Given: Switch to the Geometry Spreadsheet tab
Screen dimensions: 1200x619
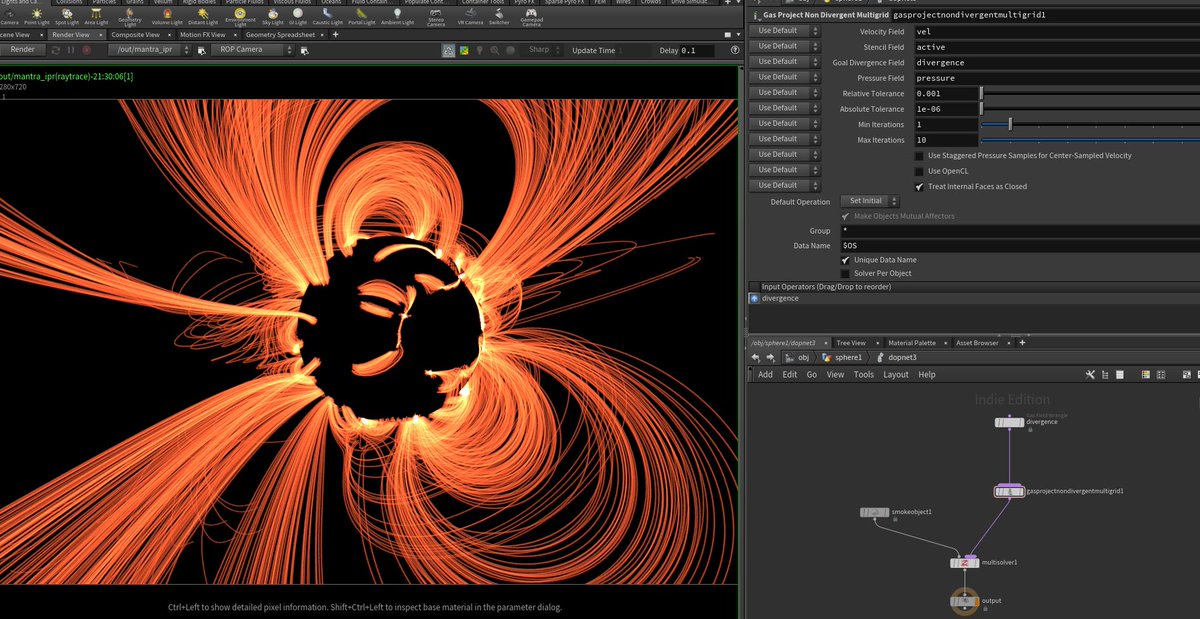Looking at the screenshot, I should point(280,35).
